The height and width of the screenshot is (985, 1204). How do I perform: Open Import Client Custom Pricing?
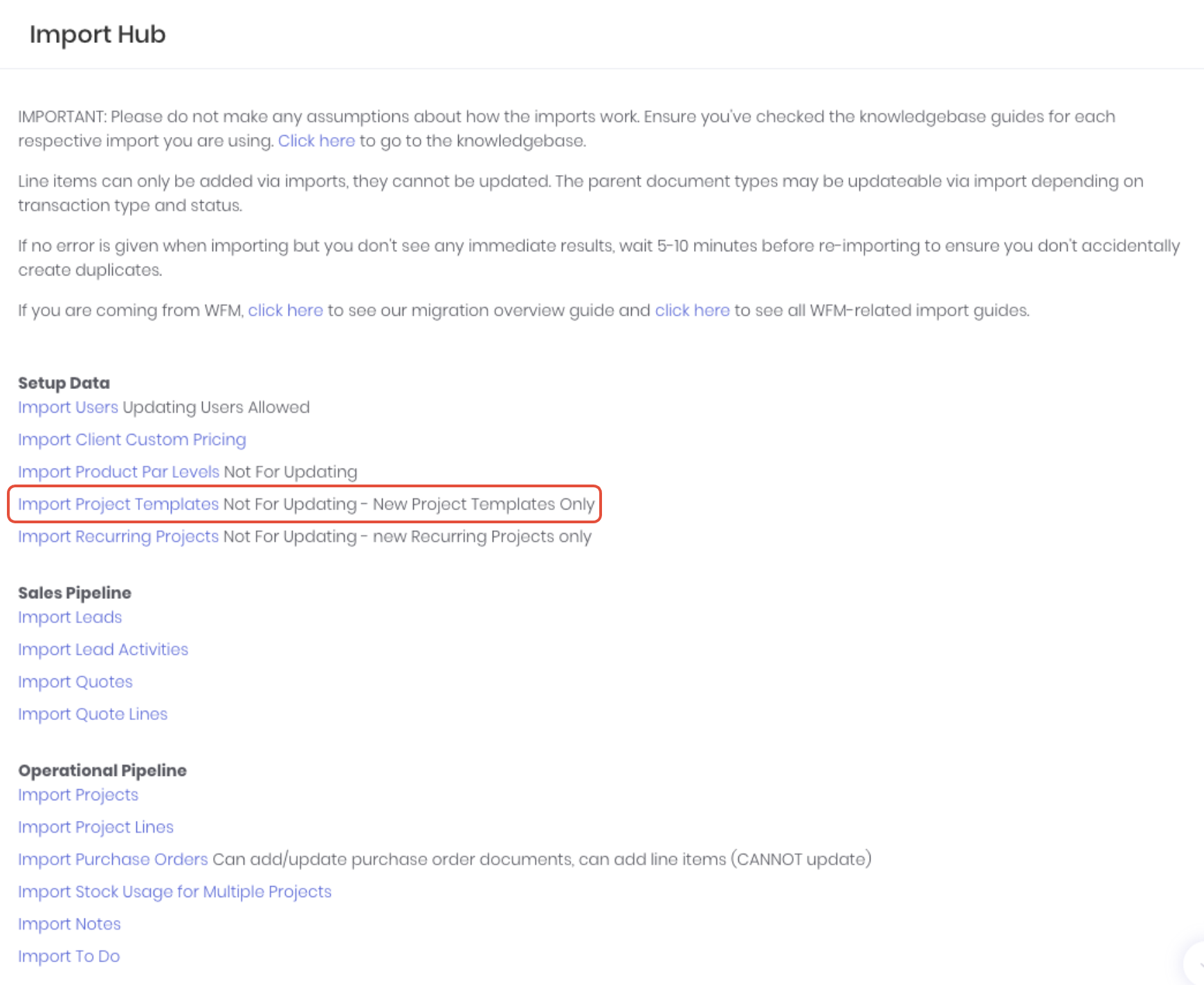pos(131,440)
